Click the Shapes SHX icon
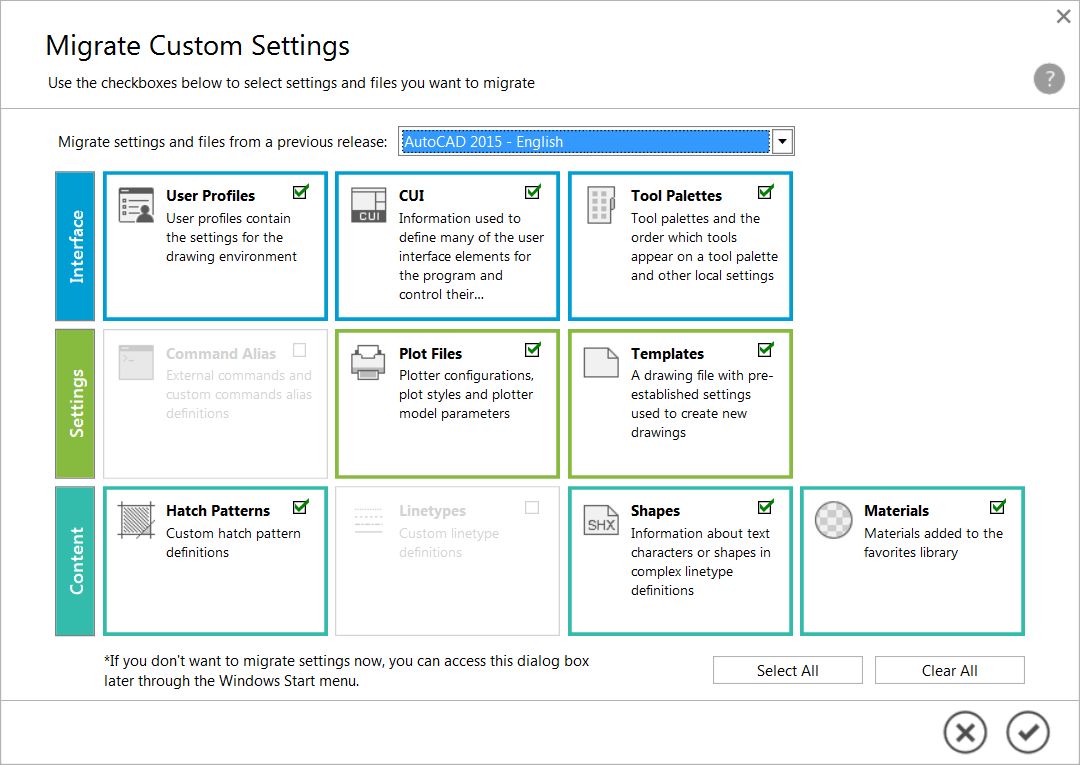Viewport: 1080px width, 765px height. [x=600, y=520]
